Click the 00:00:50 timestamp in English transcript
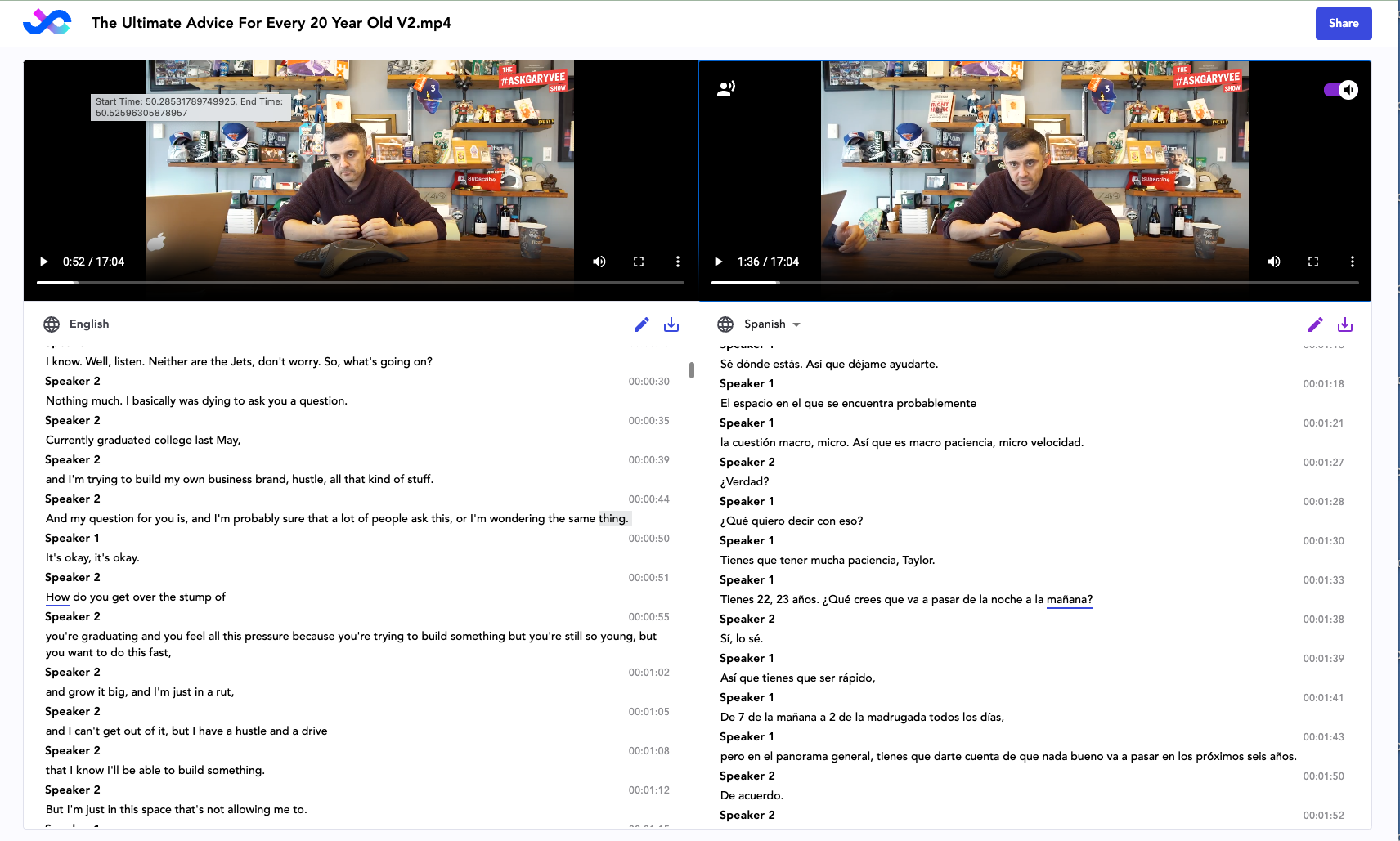Image resolution: width=1400 pixels, height=841 pixels. (x=648, y=539)
